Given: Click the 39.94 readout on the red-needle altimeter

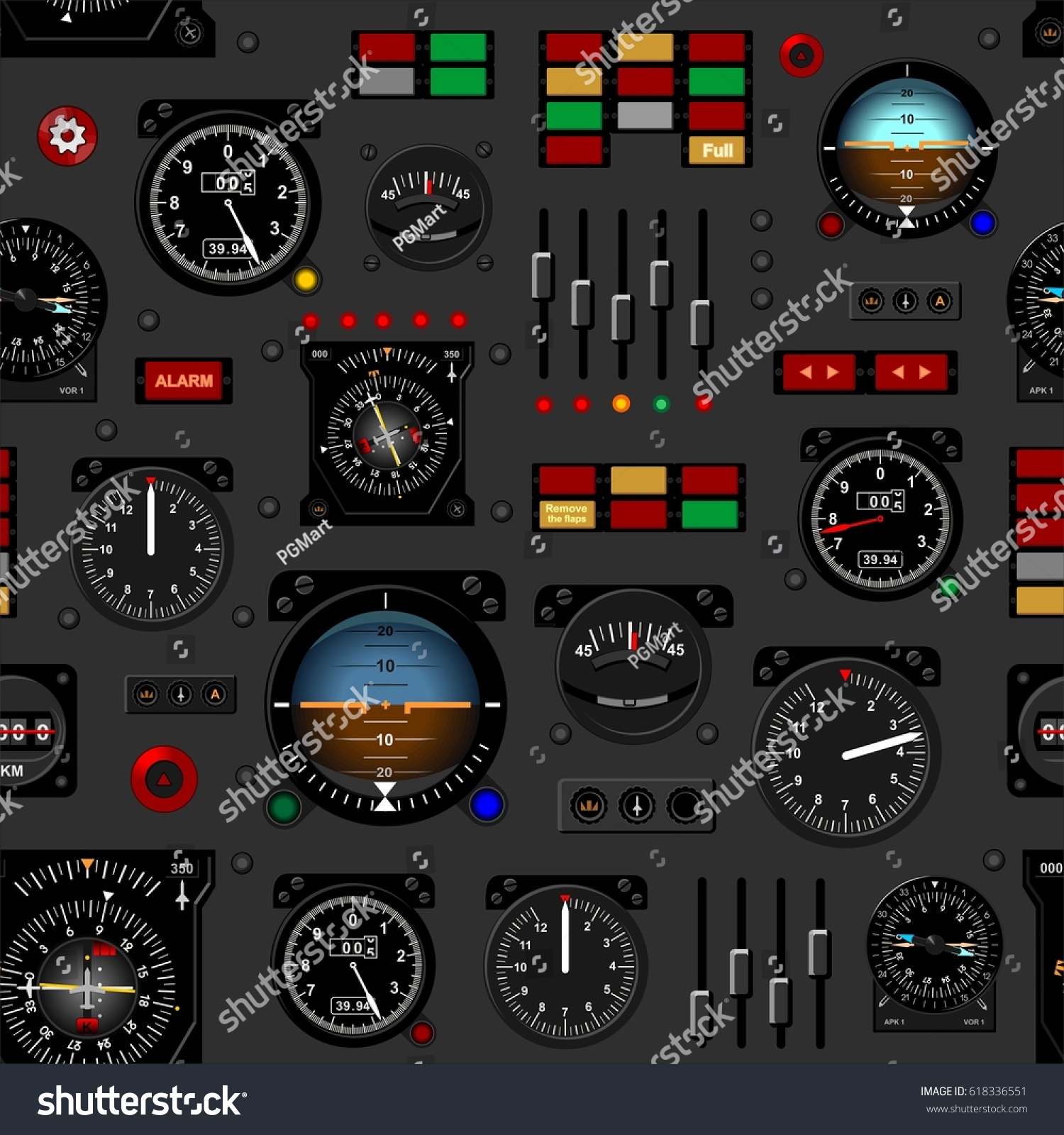Looking at the screenshot, I should pos(880,560).
